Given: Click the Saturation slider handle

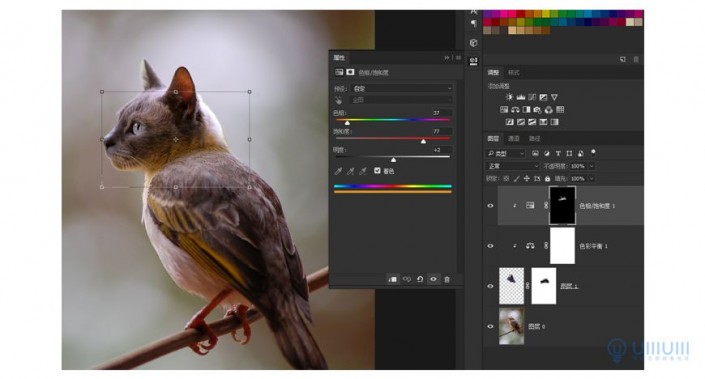Looking at the screenshot, I should (423, 141).
